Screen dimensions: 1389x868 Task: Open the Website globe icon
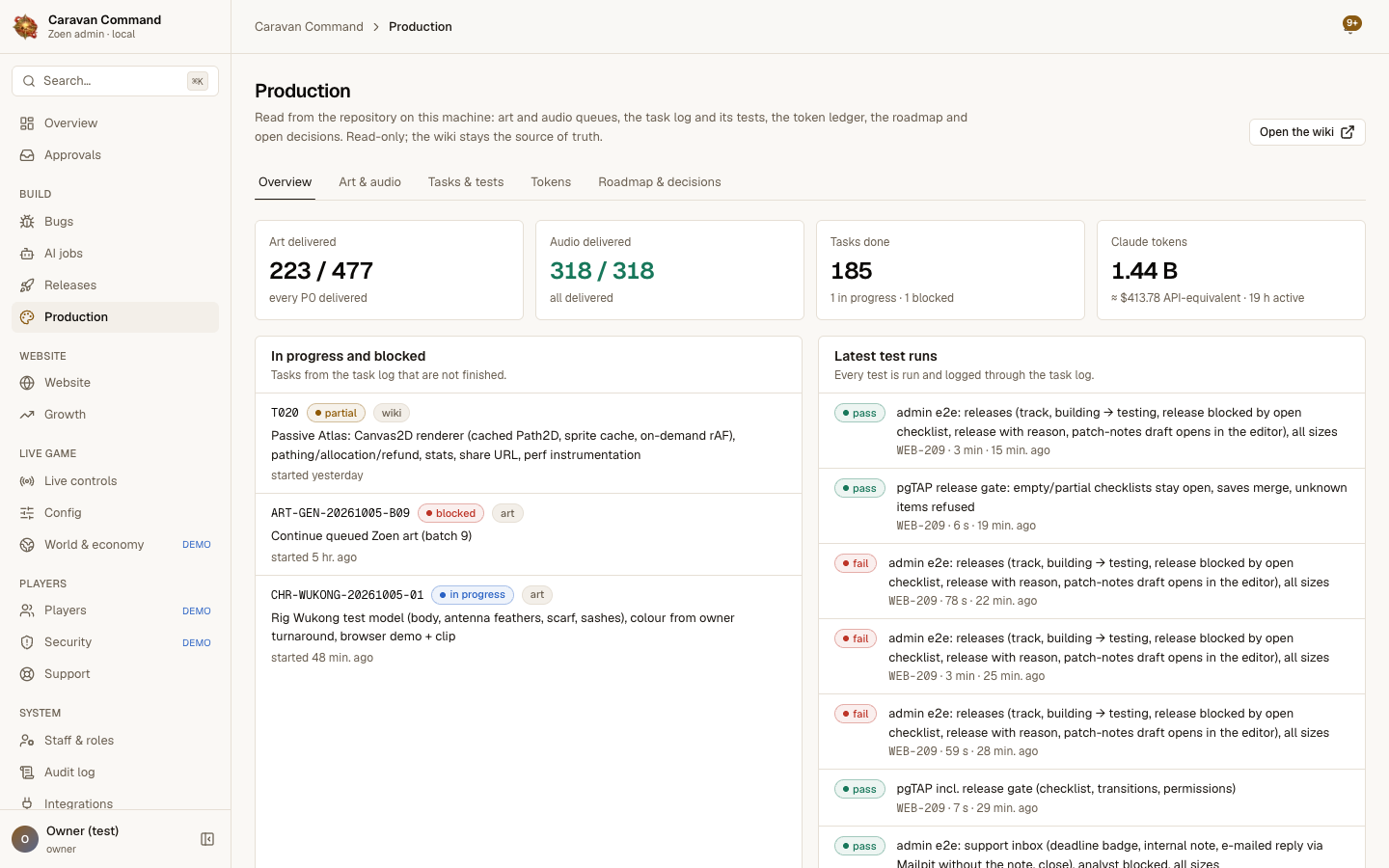pos(27,383)
